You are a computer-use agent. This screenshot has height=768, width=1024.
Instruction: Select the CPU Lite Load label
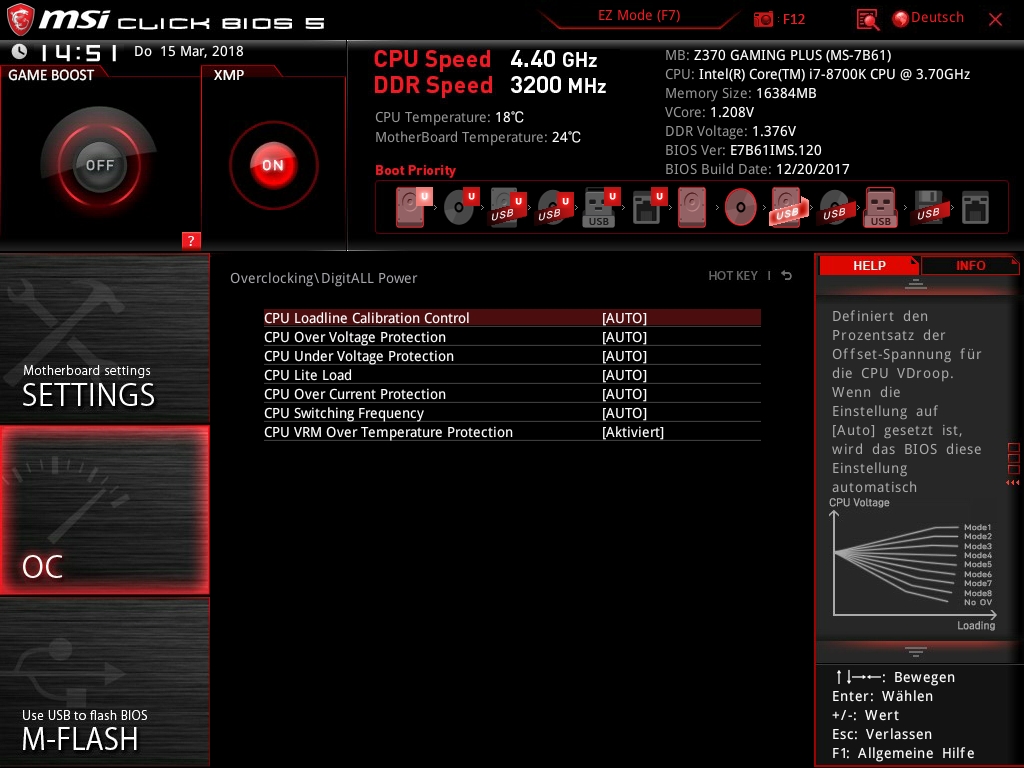click(x=308, y=375)
